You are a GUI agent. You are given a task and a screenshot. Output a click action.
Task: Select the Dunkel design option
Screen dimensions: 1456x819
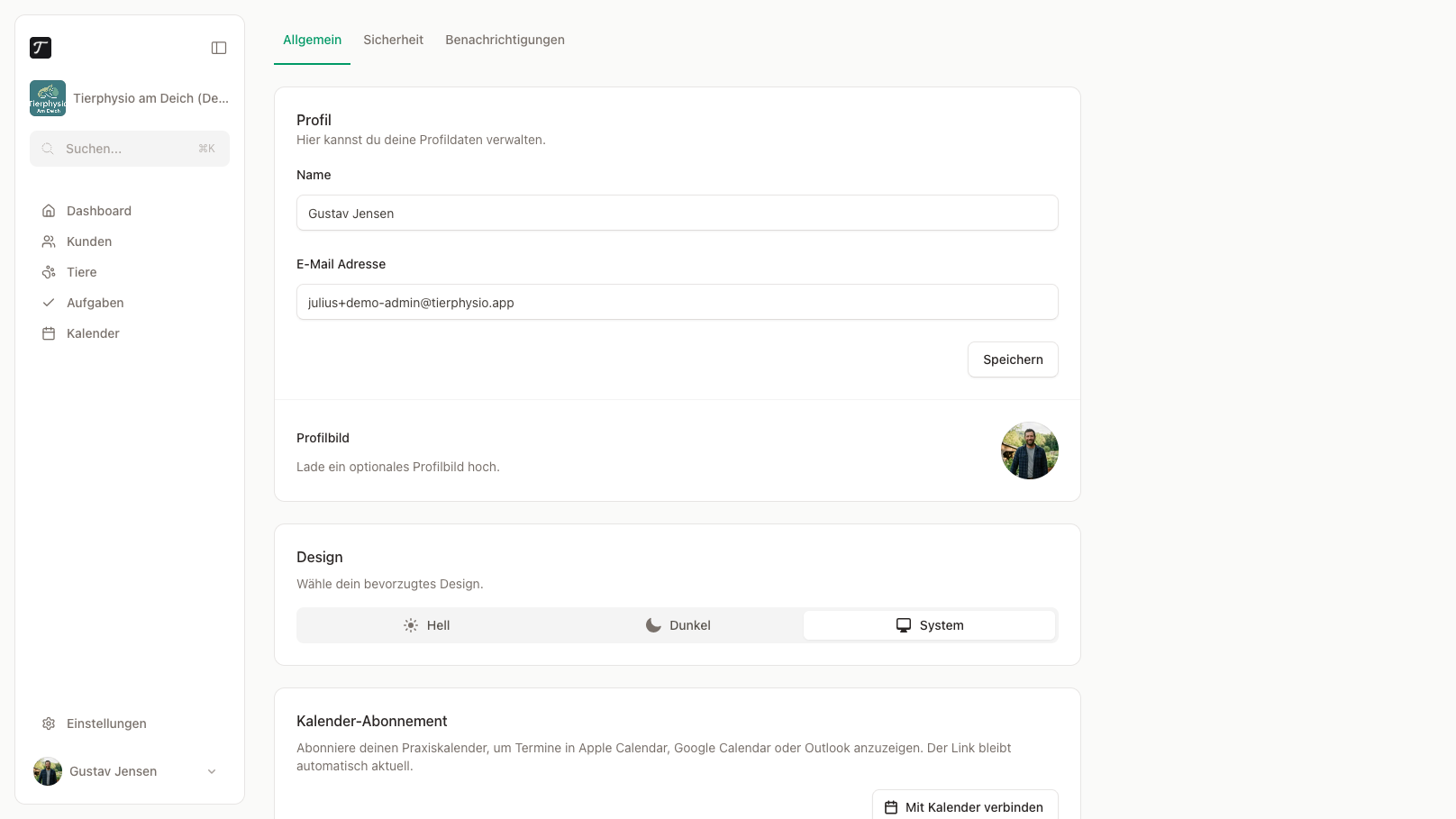click(x=678, y=625)
